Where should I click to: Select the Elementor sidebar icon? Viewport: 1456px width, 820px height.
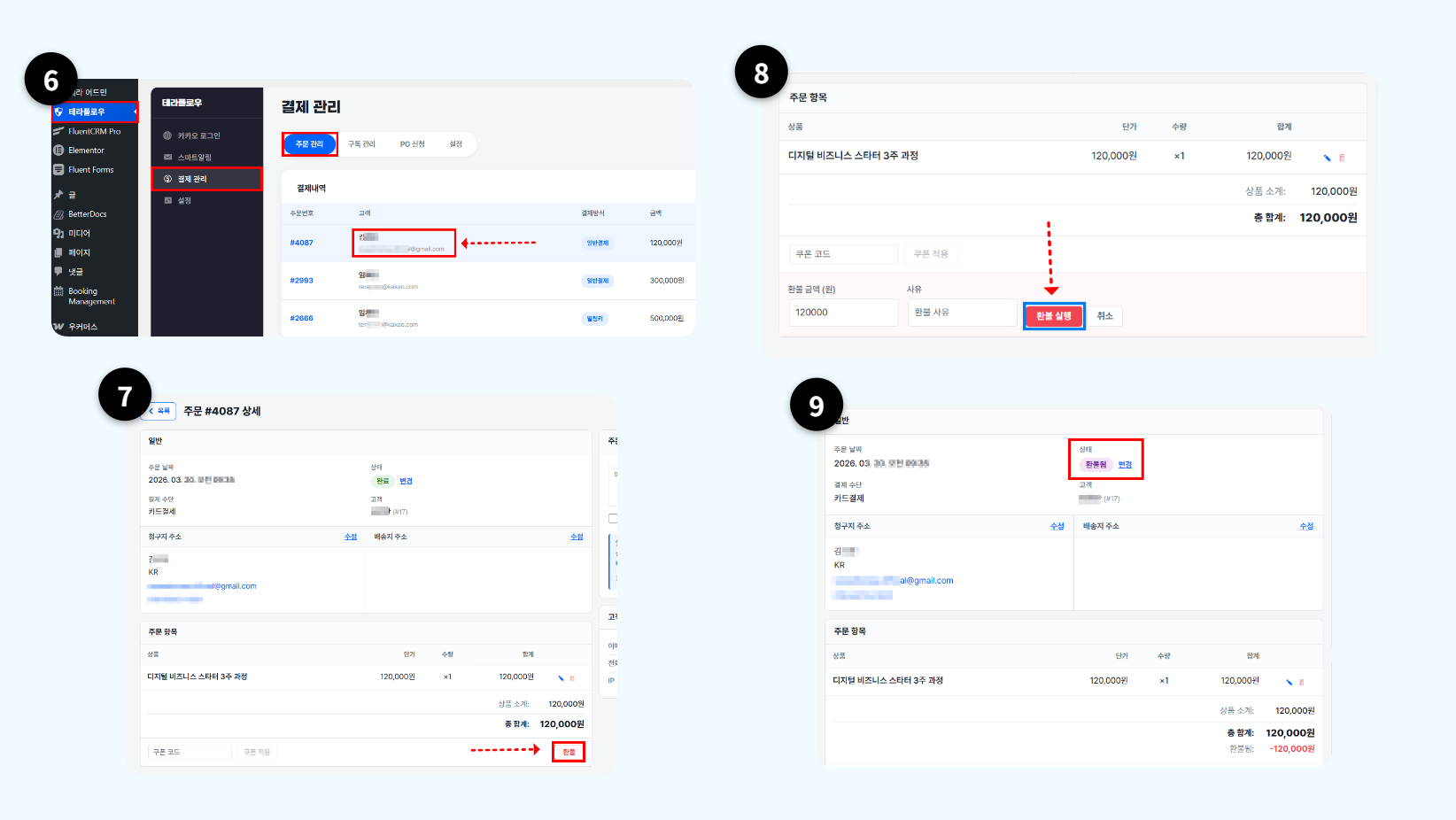[87, 150]
